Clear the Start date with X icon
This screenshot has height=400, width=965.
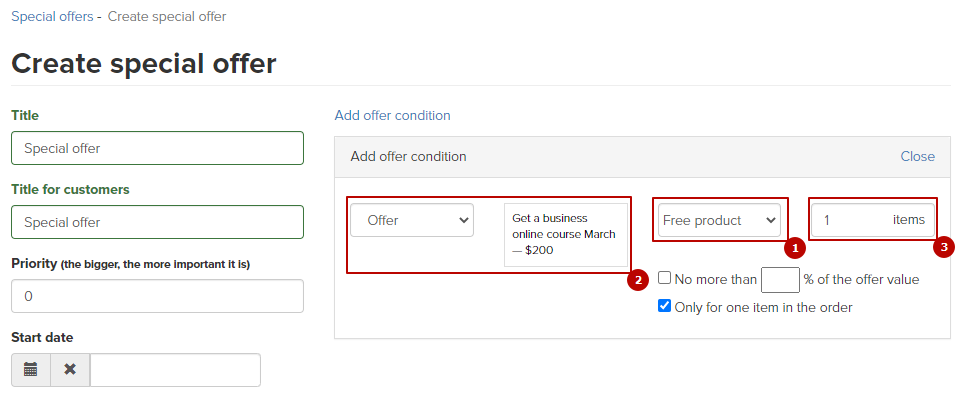click(x=70, y=370)
